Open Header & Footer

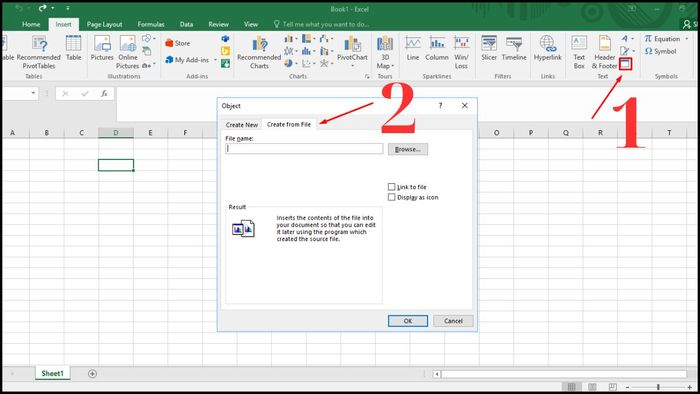pyautogui.click(x=604, y=53)
